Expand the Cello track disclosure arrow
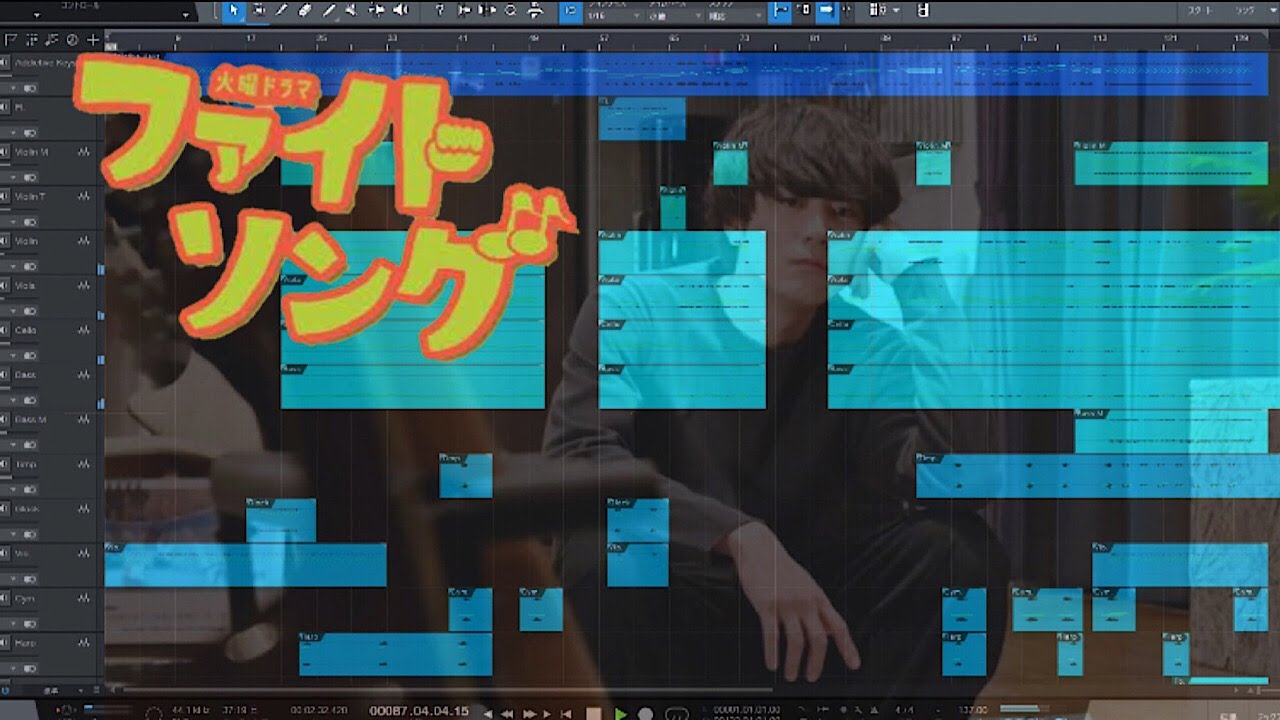Image resolution: width=1280 pixels, height=720 pixels. (14, 356)
